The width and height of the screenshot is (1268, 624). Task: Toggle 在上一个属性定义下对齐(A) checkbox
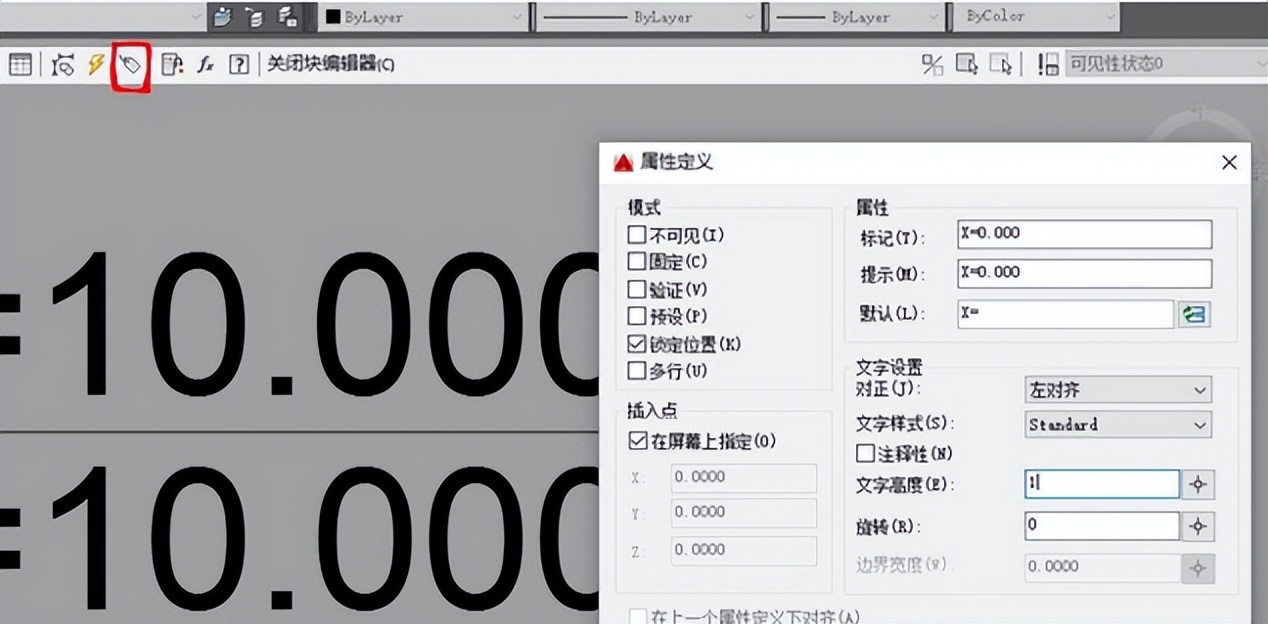pos(637,617)
